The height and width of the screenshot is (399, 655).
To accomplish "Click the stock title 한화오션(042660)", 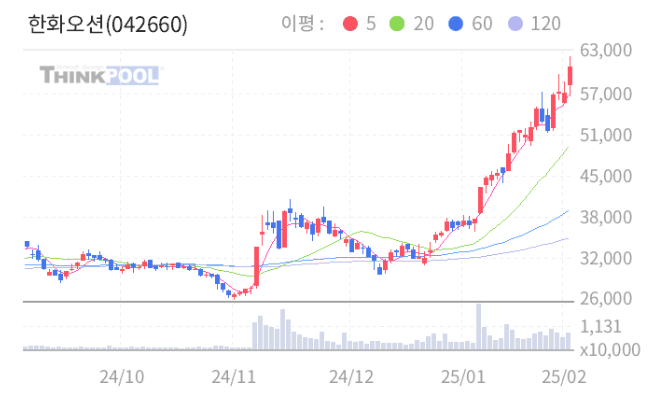I will coord(107,25).
